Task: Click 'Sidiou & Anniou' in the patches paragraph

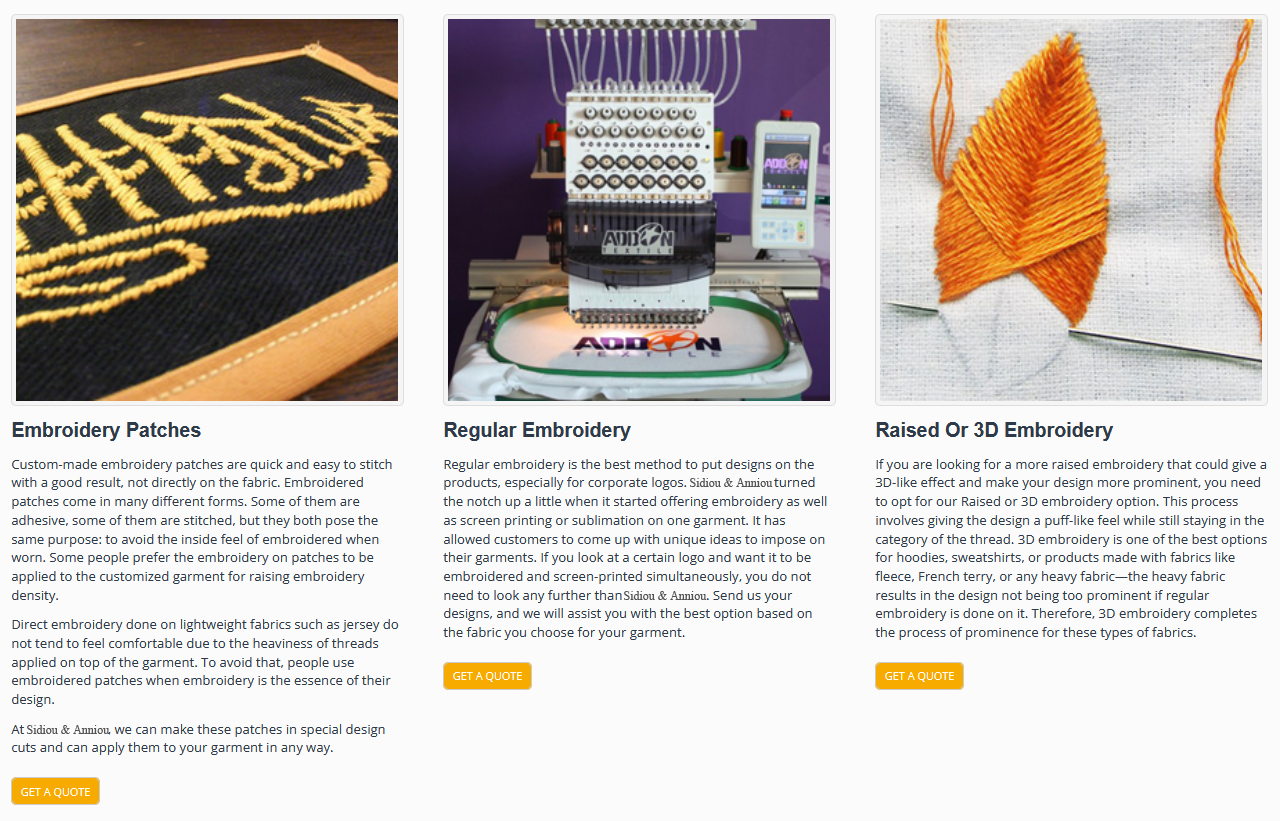Action: point(68,730)
